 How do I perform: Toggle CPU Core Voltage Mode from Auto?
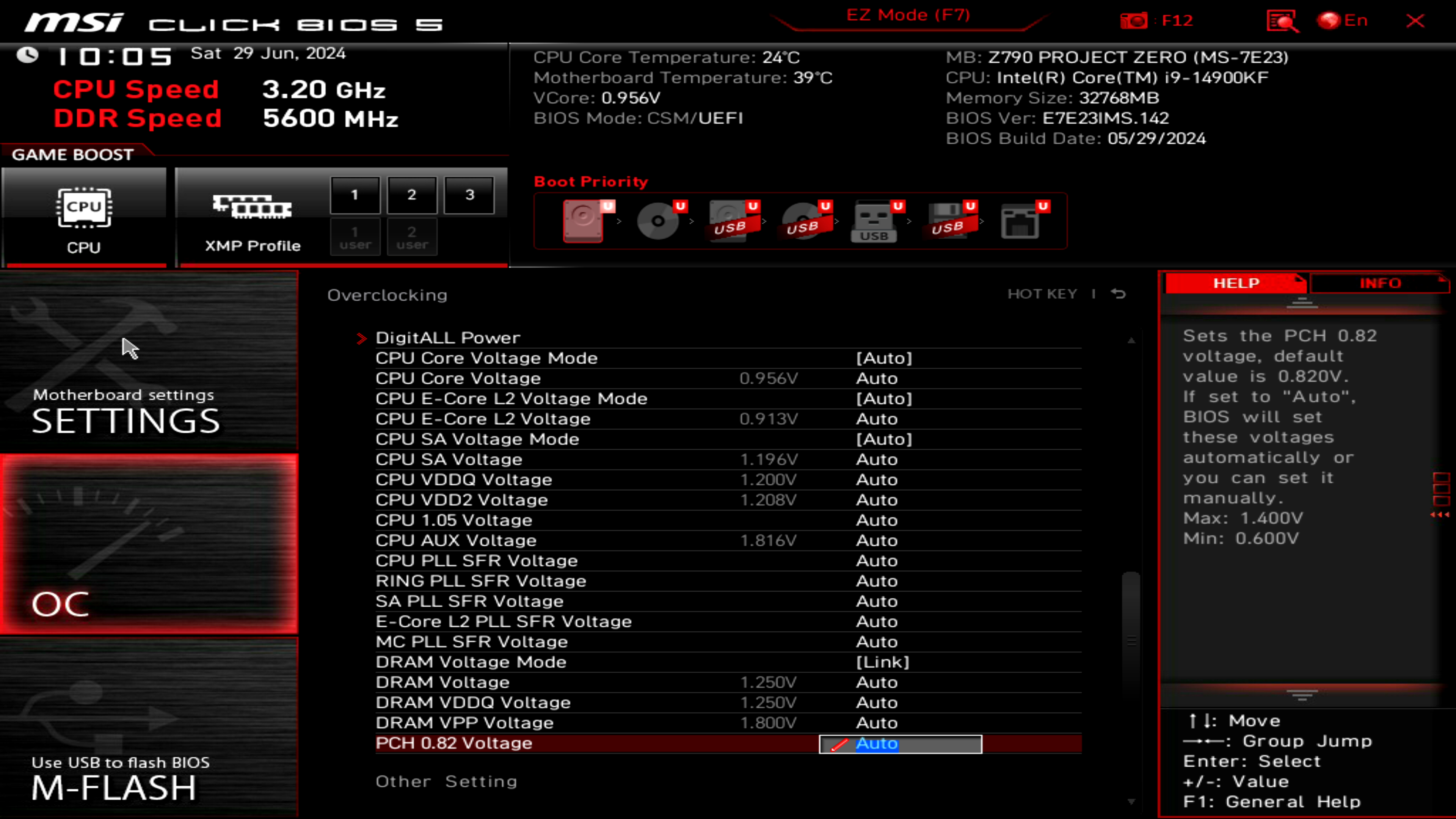[x=885, y=357]
